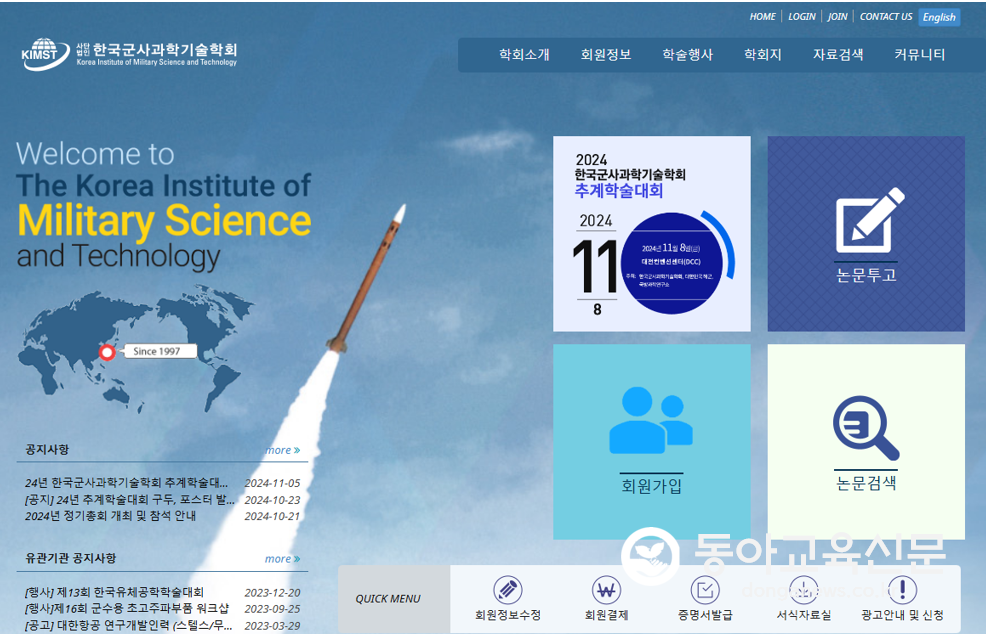Image resolution: width=986 pixels, height=634 pixels.
Task: Switch the site to English
Action: coord(939,17)
